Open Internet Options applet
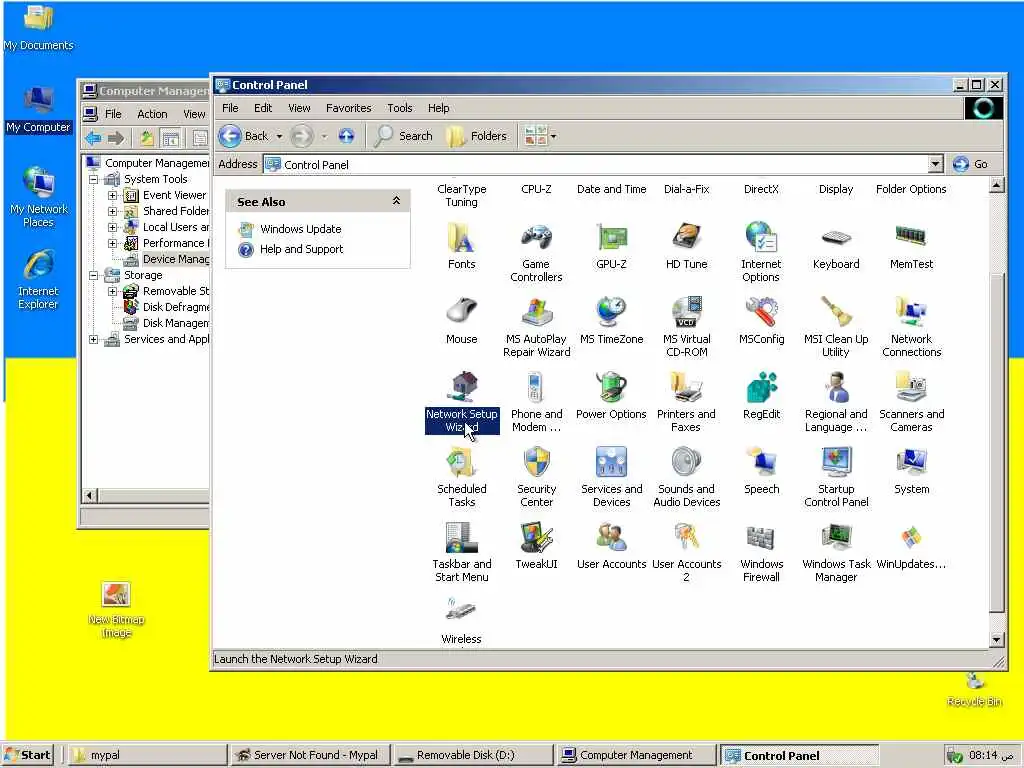The height and width of the screenshot is (768, 1024). 761,238
